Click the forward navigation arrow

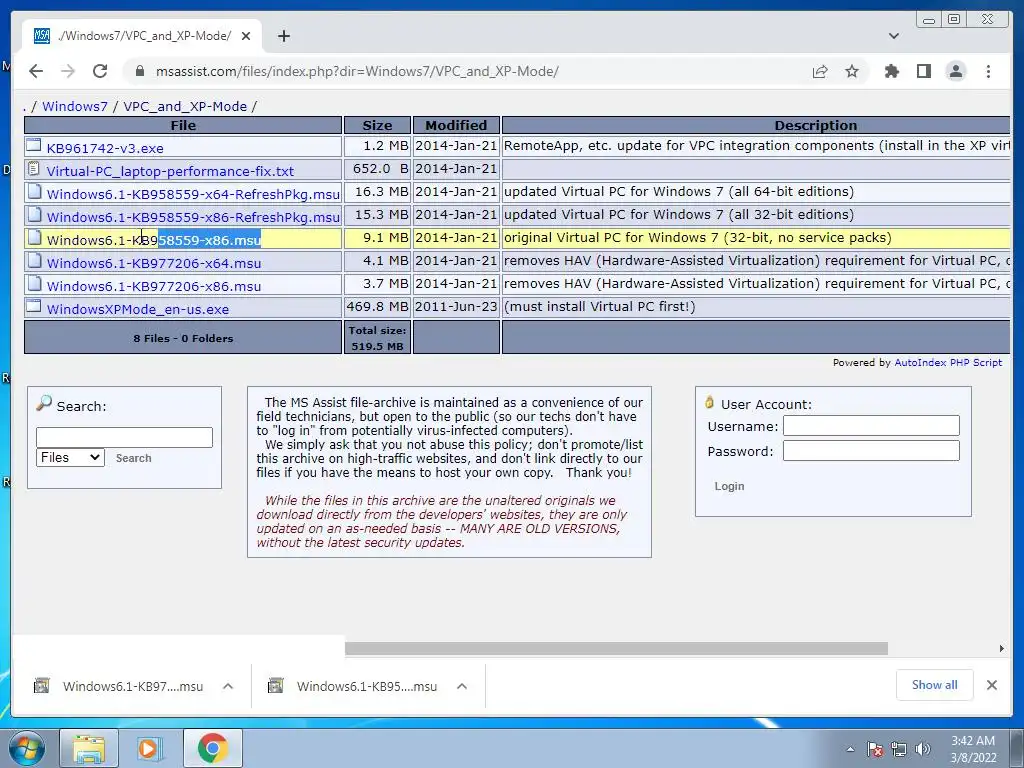(68, 71)
